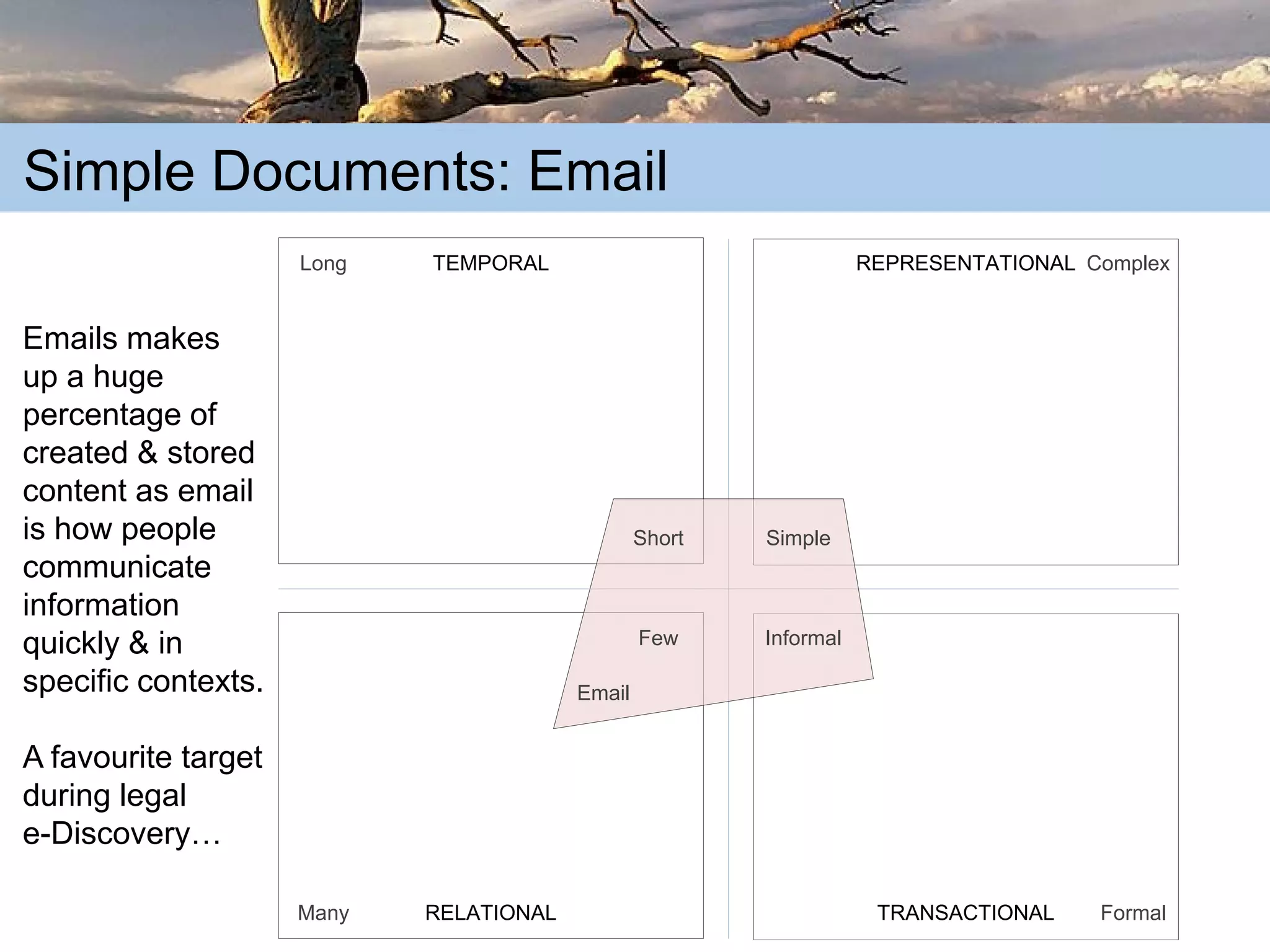Click the 'Many' label in the Relational box
Image resolution: width=1270 pixels, height=952 pixels.
pos(323,914)
